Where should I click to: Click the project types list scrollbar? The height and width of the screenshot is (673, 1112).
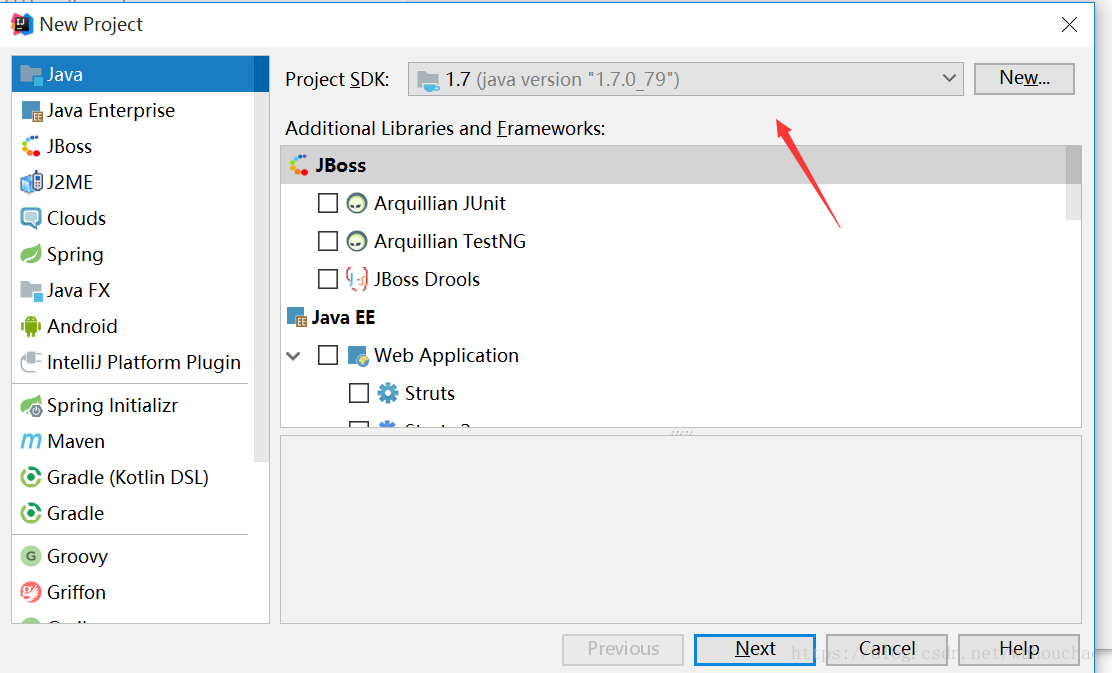pyautogui.click(x=262, y=259)
